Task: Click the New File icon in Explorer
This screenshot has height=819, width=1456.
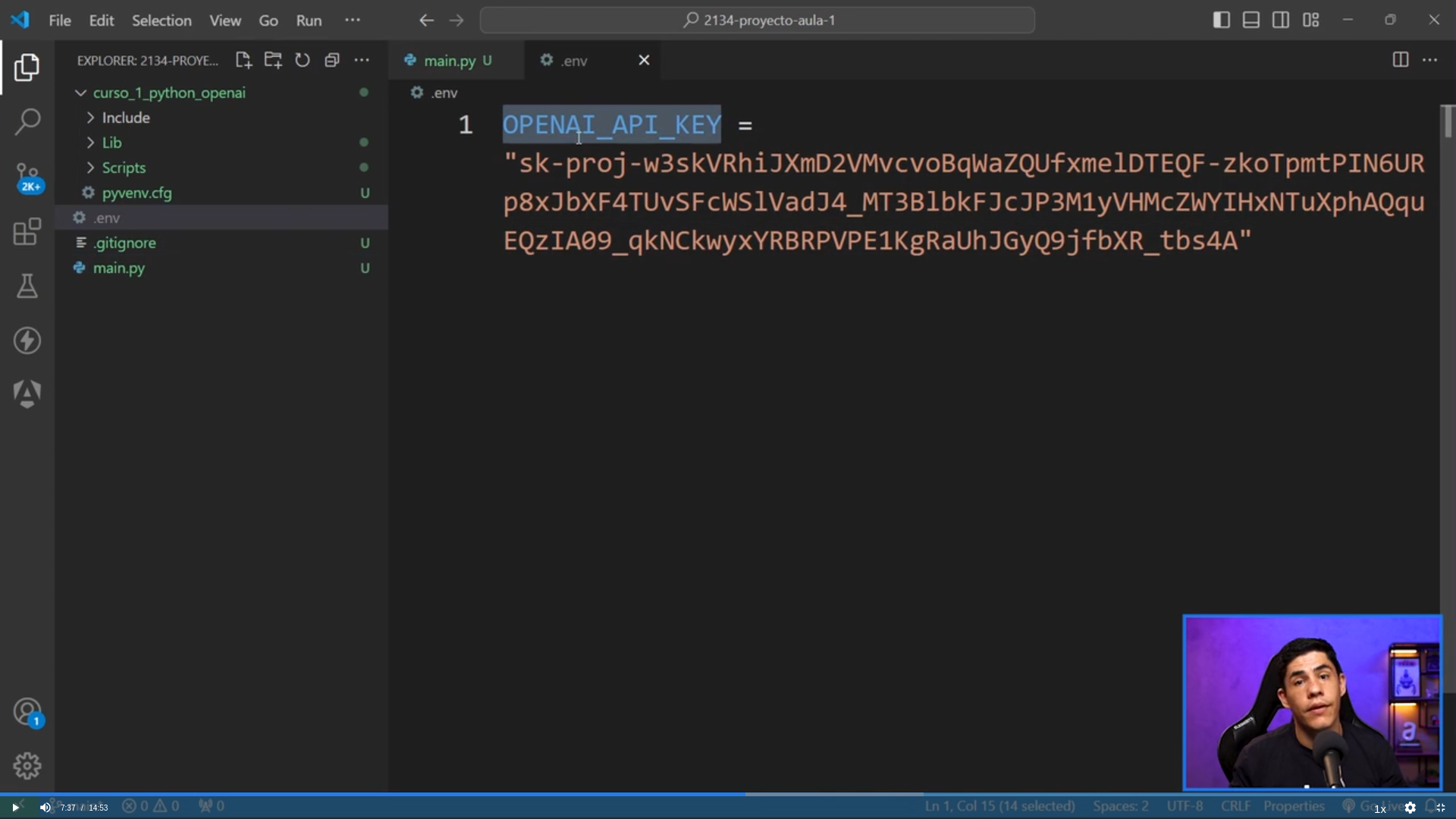Action: (x=243, y=60)
